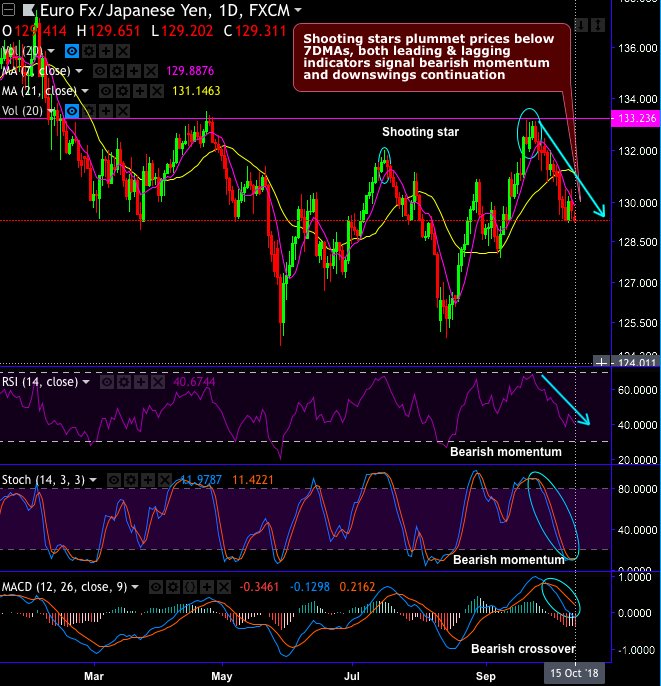This screenshot has width=661, height=686.
Task: Click the MACD line value -0.1298
Action: click(310, 587)
